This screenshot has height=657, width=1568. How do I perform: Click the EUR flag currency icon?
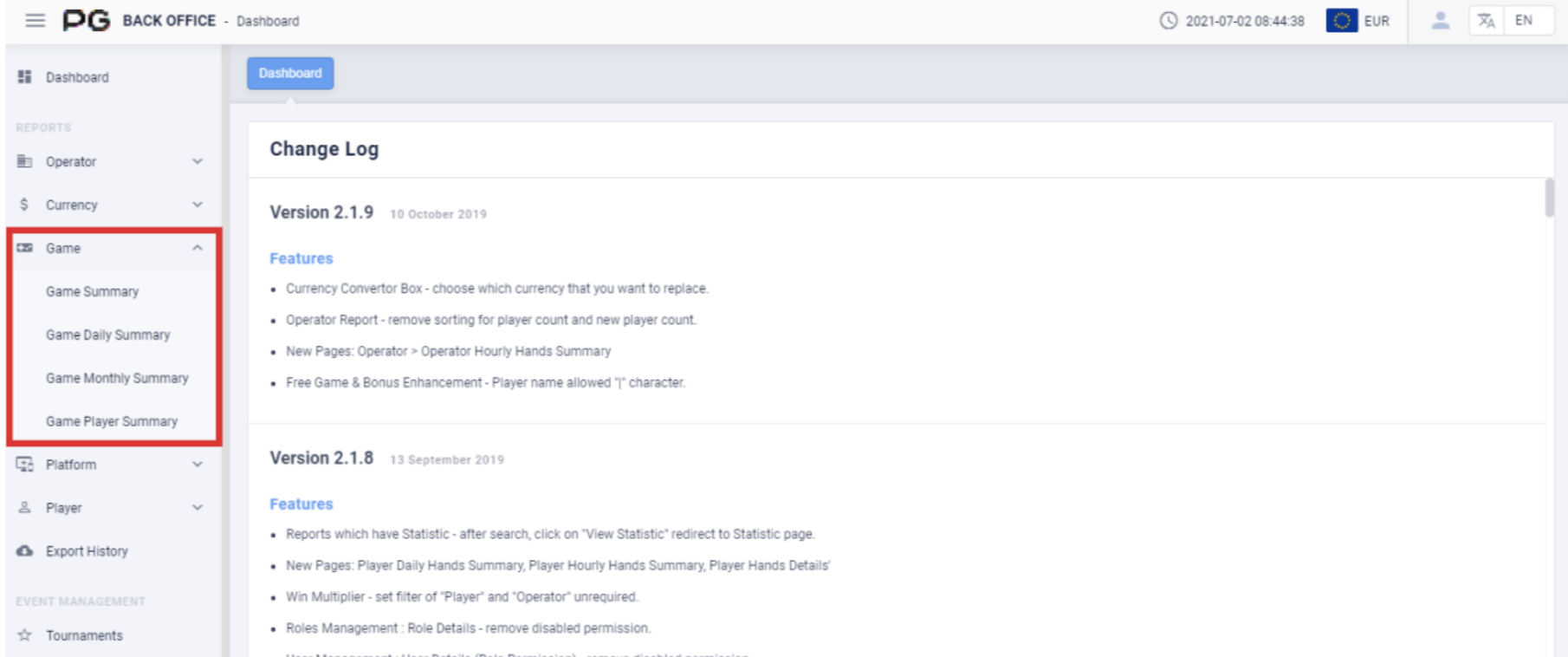point(1341,21)
